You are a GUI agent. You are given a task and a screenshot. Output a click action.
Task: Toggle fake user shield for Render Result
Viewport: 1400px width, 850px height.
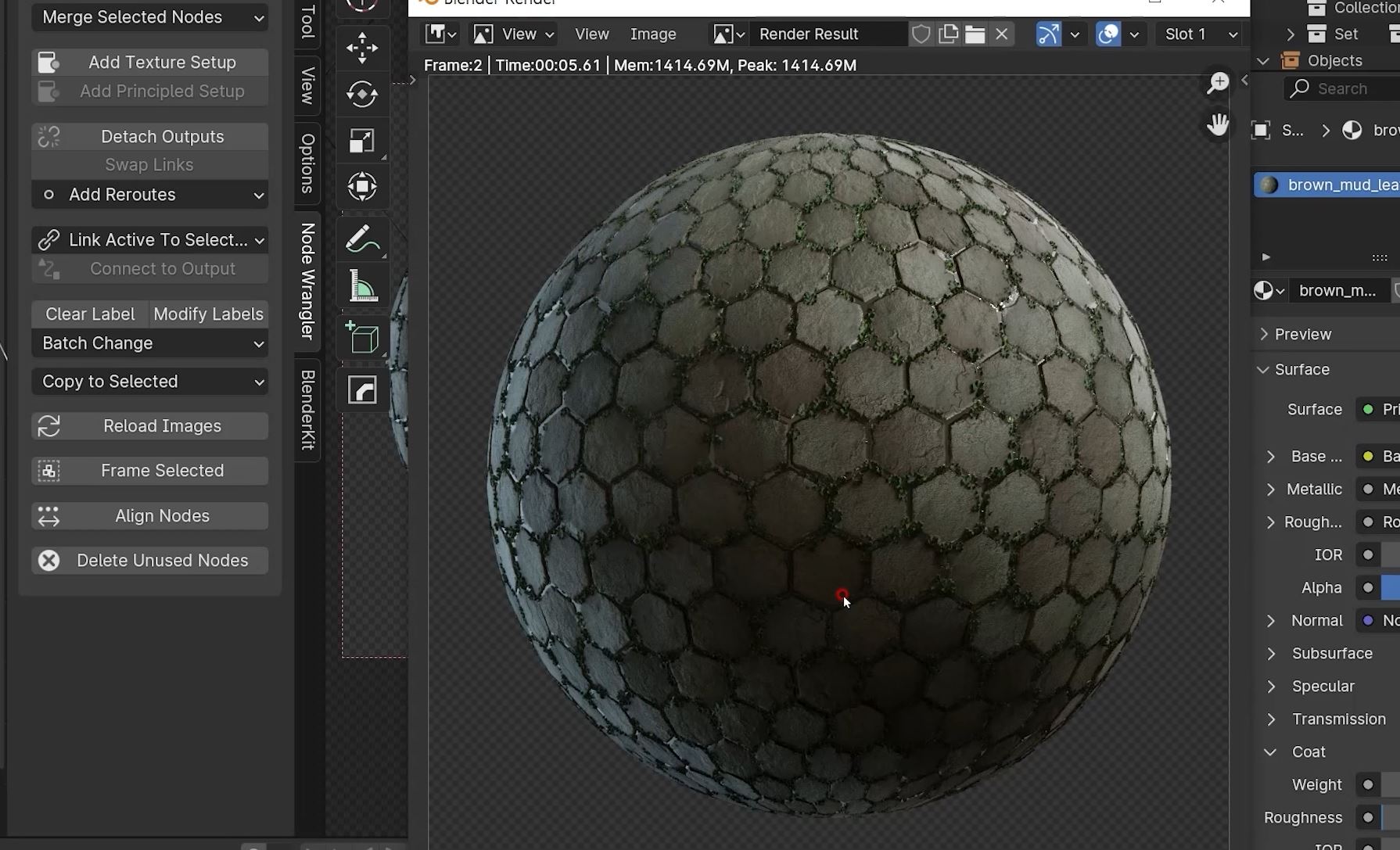point(921,34)
